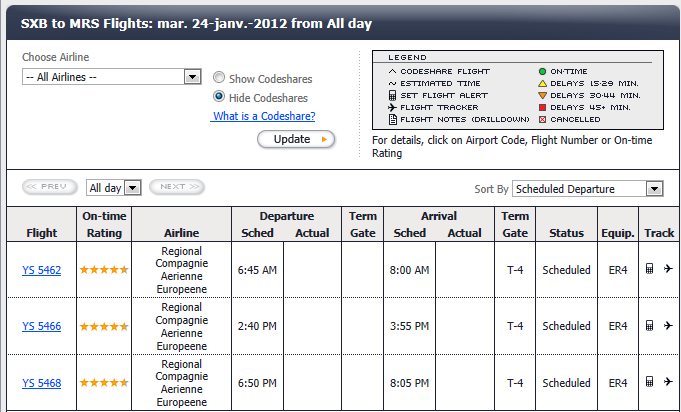Click ER4 equipment for YS 5466

[x=618, y=326]
